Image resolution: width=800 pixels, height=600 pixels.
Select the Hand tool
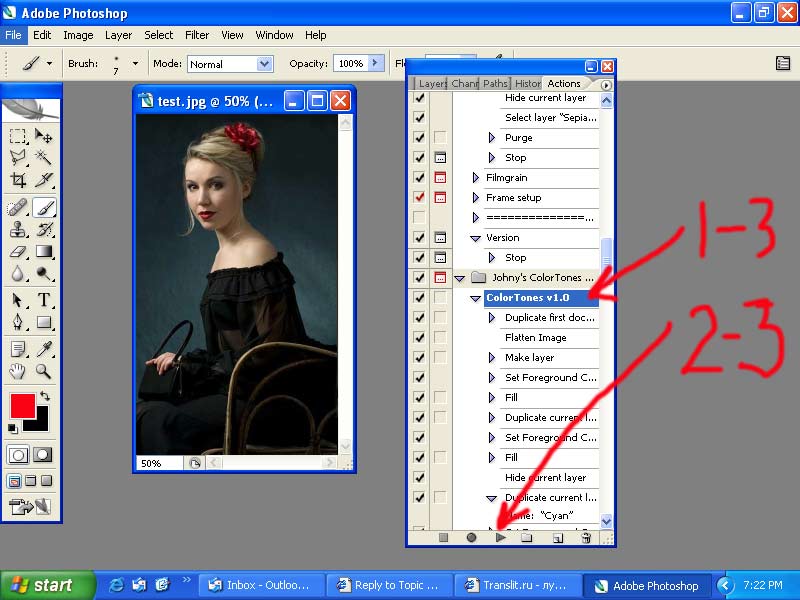(17, 371)
